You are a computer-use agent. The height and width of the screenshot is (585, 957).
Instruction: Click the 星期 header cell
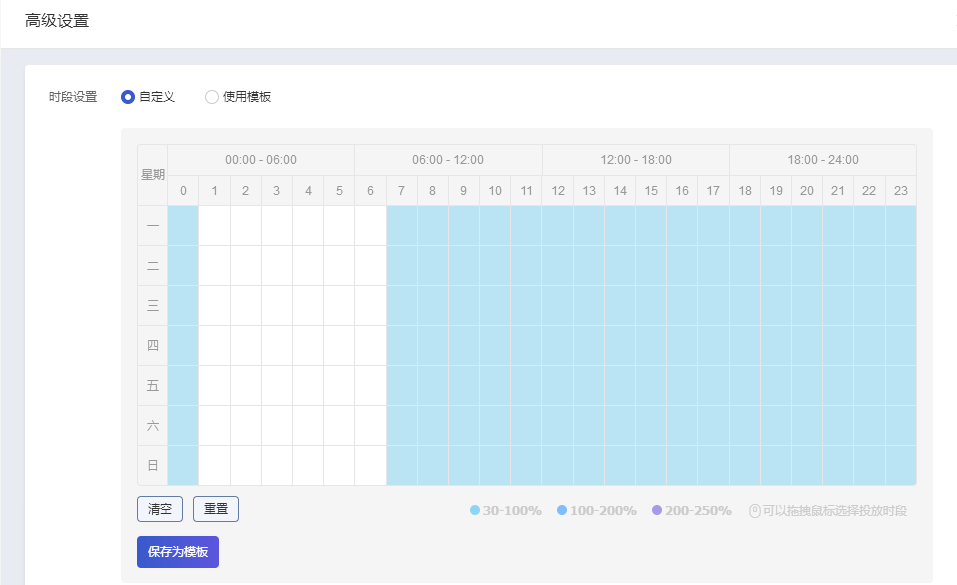pos(153,175)
